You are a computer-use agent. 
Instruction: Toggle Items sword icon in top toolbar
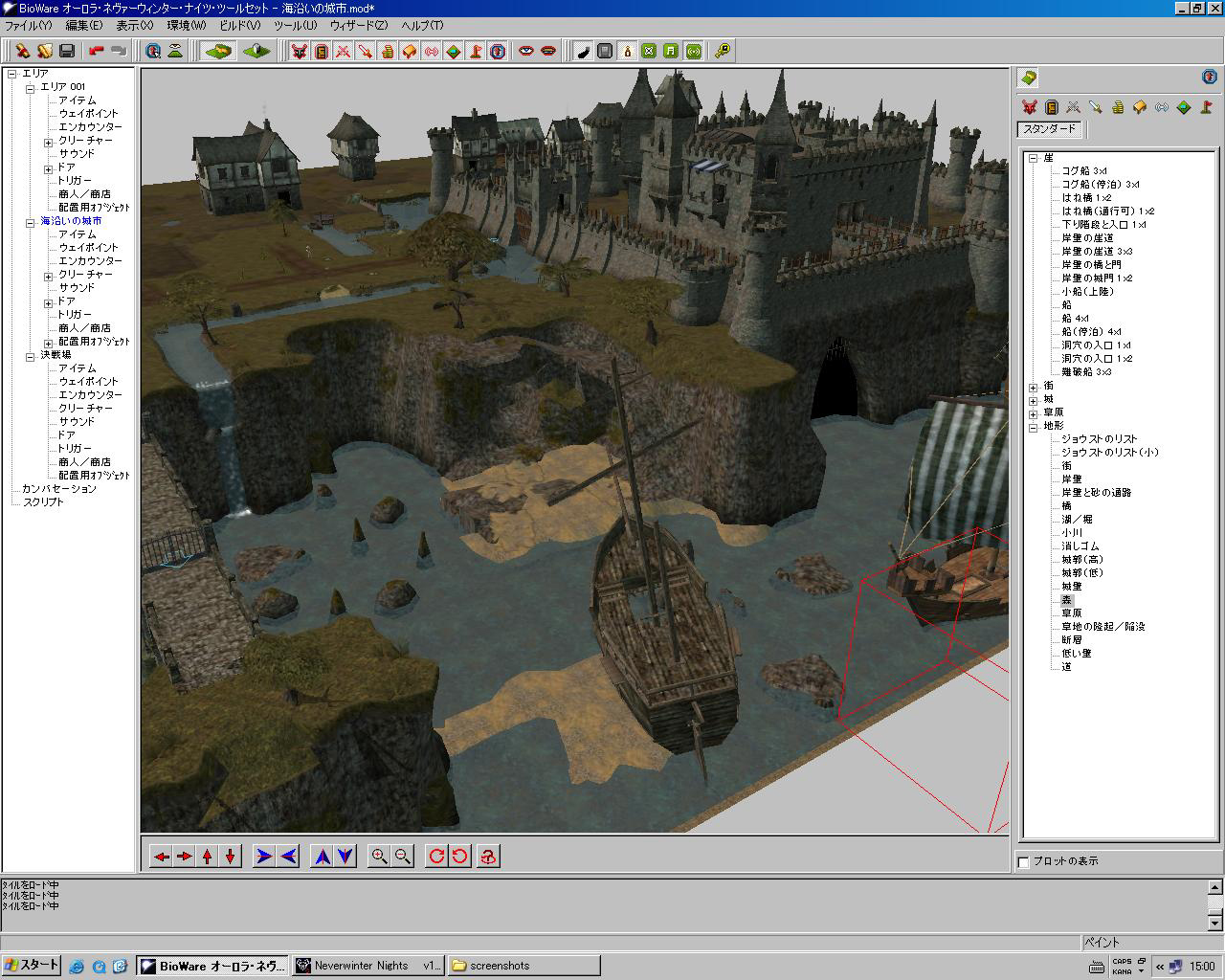366,51
